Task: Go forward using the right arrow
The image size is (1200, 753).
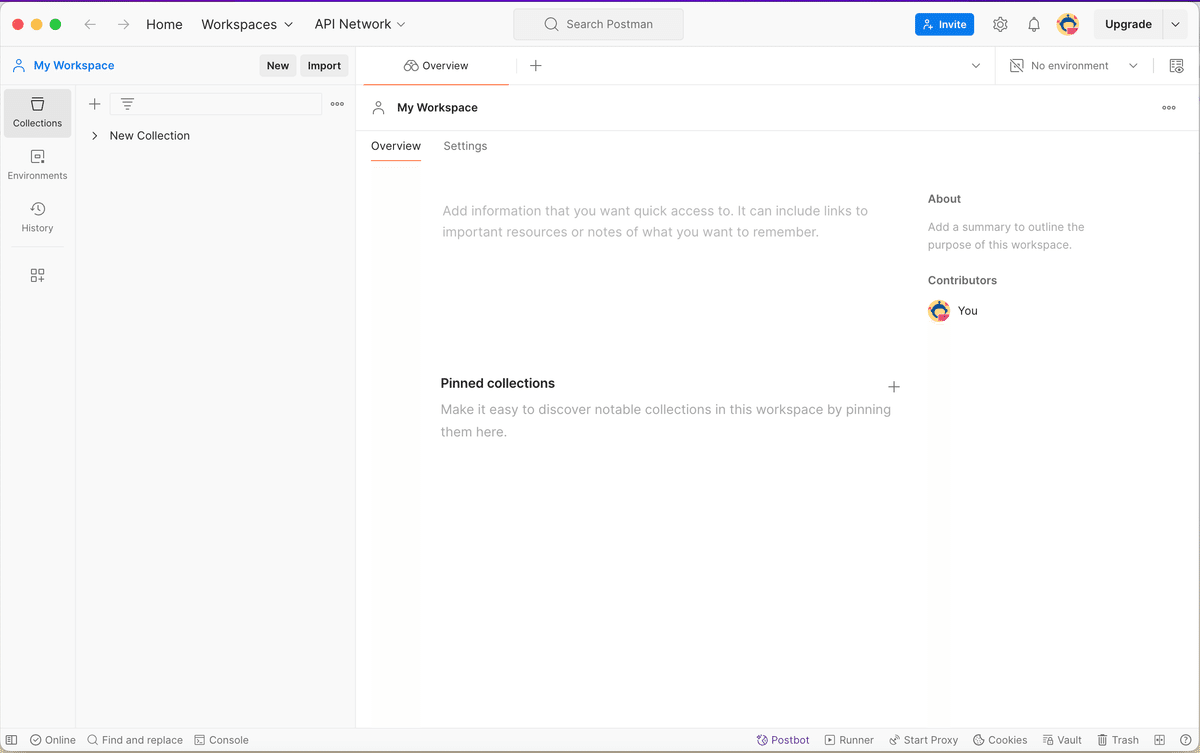Action: [123, 24]
